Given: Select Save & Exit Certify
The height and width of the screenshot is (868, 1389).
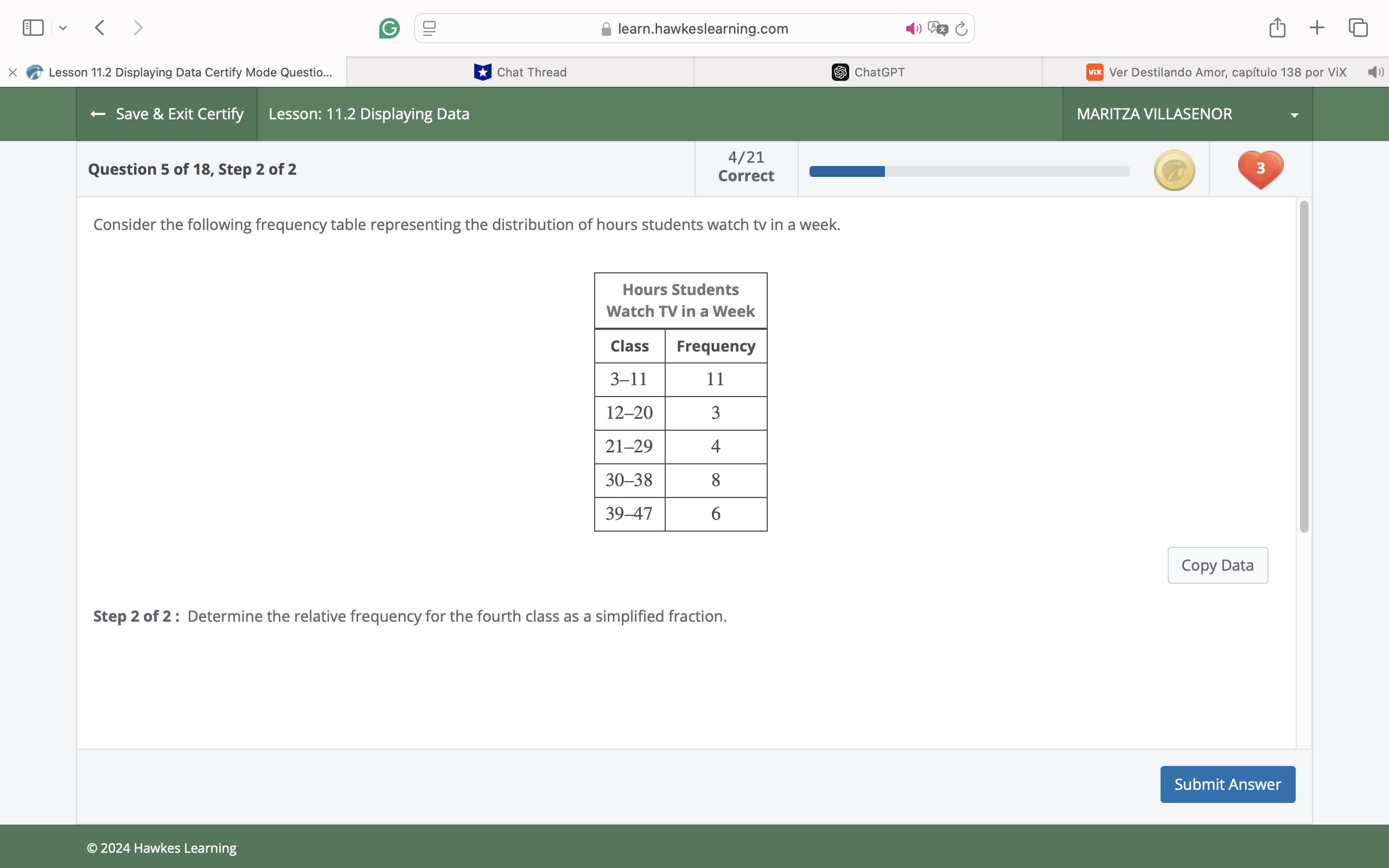Looking at the screenshot, I should [167, 114].
